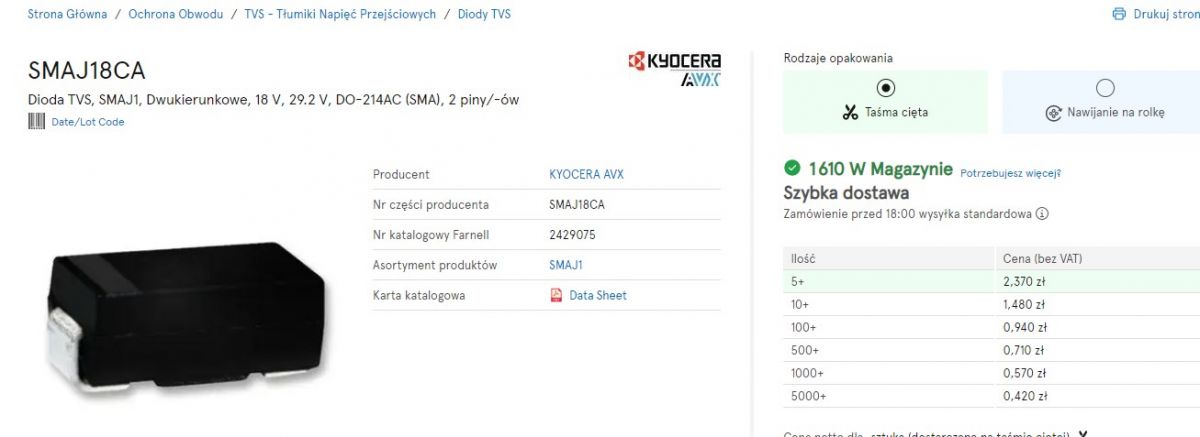Click price 2,370 zł
The image size is (1200, 437).
click(x=1025, y=281)
